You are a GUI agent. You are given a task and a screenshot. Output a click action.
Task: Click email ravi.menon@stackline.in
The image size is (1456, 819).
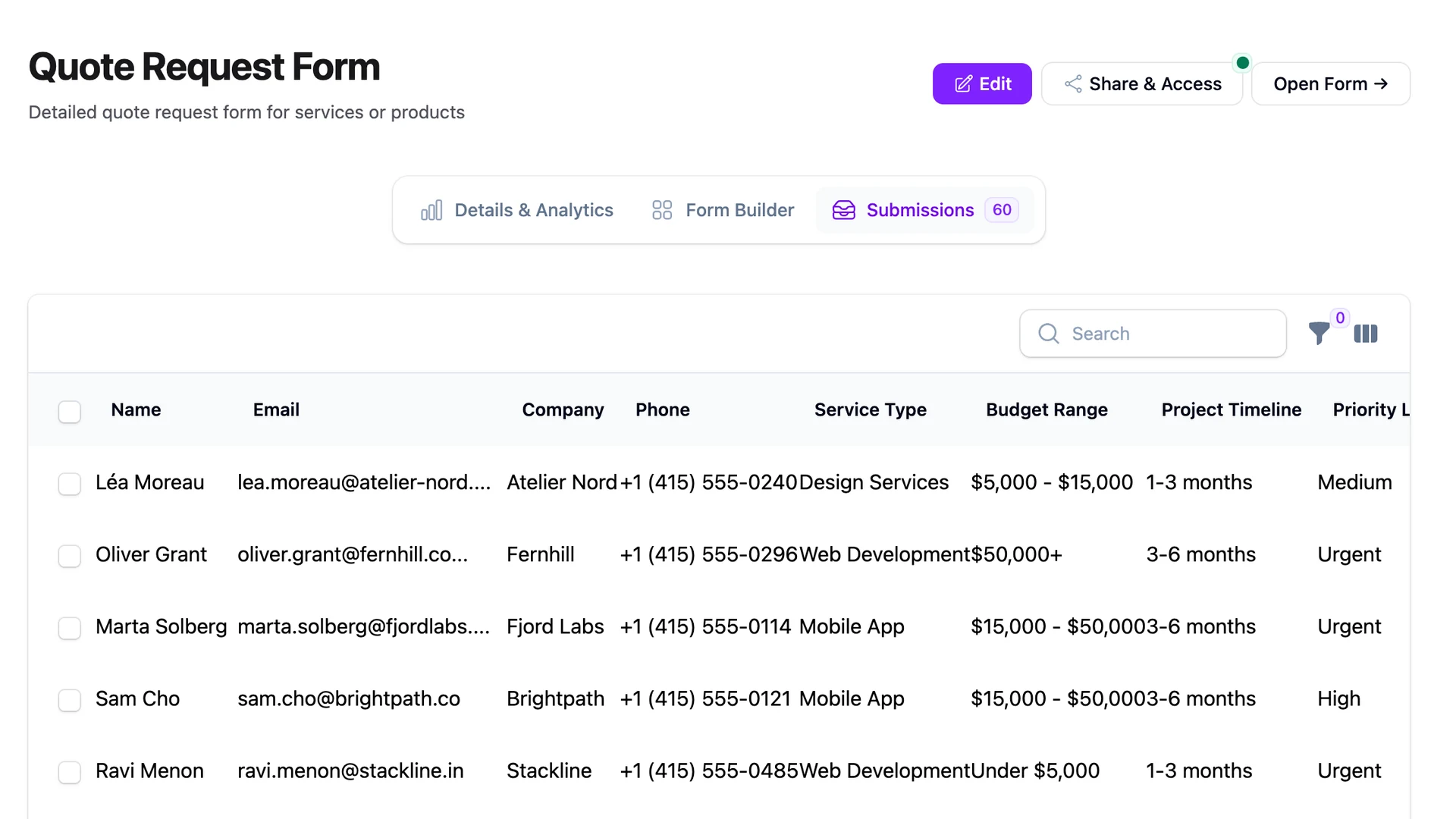pos(350,770)
